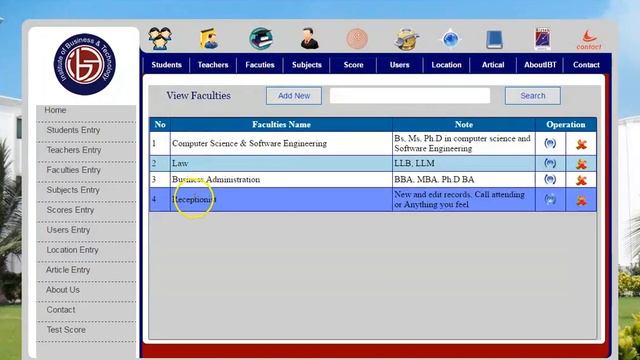Click the Location globe icon
Image resolution: width=640 pixels, height=360 pixels.
click(451, 40)
